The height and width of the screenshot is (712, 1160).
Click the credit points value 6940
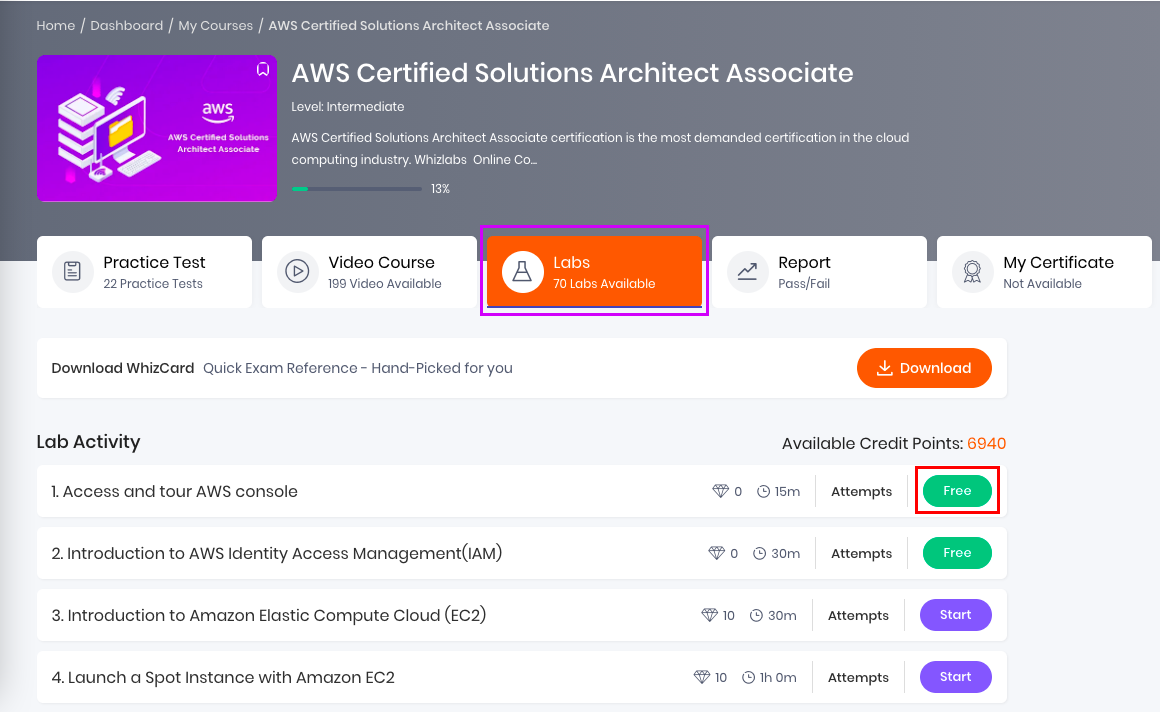point(986,443)
